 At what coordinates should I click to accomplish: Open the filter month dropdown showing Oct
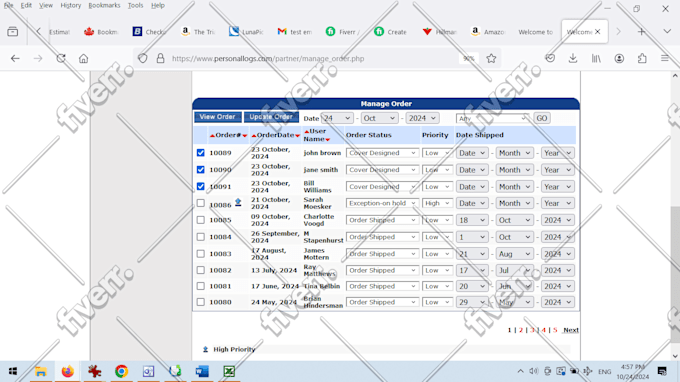pyautogui.click(x=379, y=118)
